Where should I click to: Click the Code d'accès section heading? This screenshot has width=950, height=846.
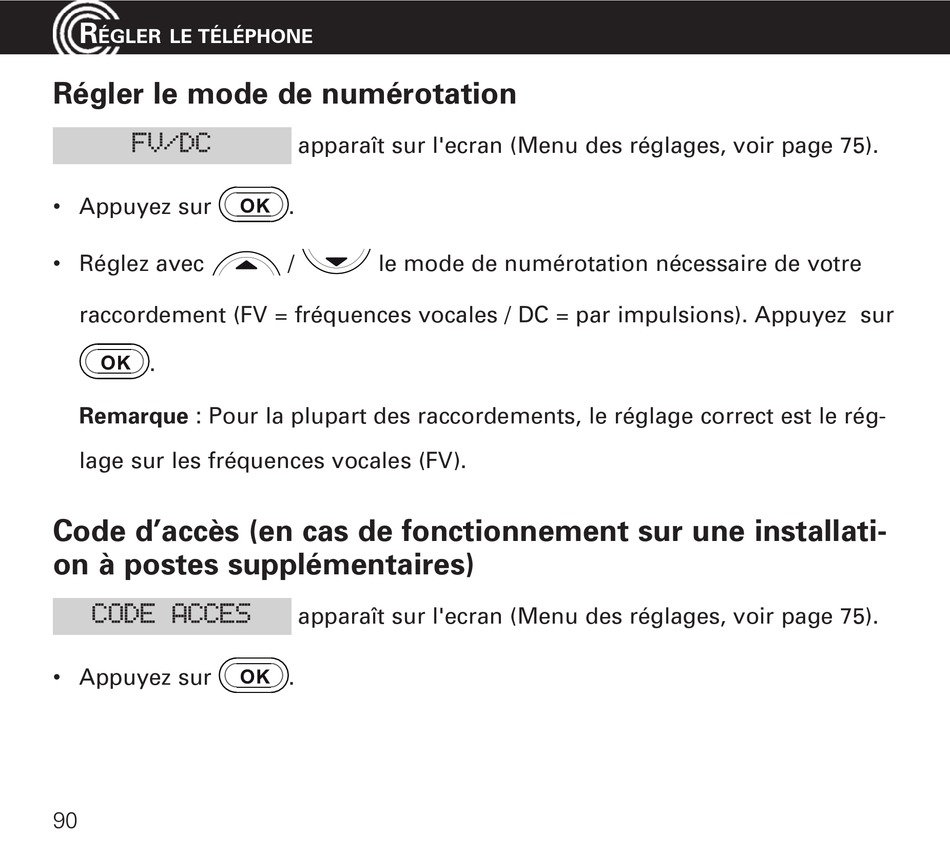coord(470,548)
